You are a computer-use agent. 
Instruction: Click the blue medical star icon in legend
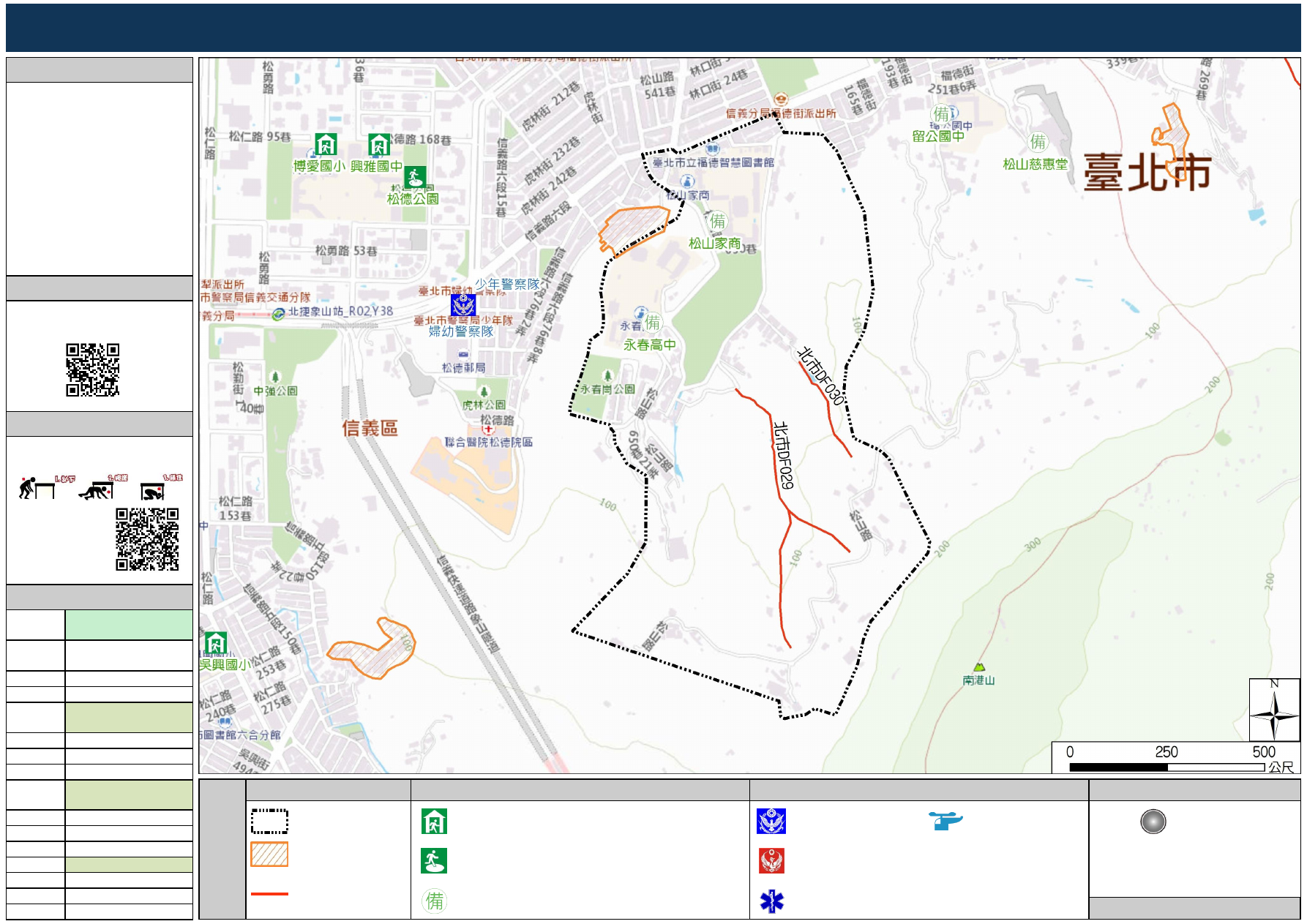(771, 901)
